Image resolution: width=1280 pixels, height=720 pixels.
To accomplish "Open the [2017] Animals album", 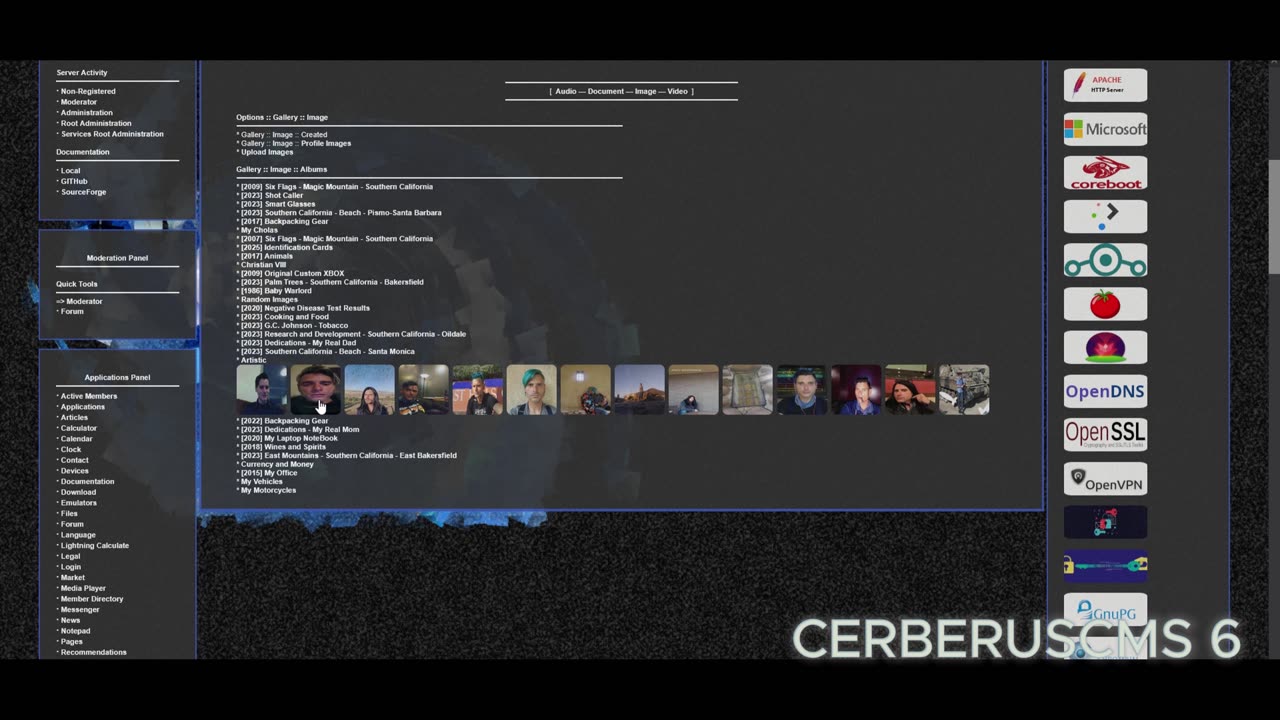I will 267,256.
